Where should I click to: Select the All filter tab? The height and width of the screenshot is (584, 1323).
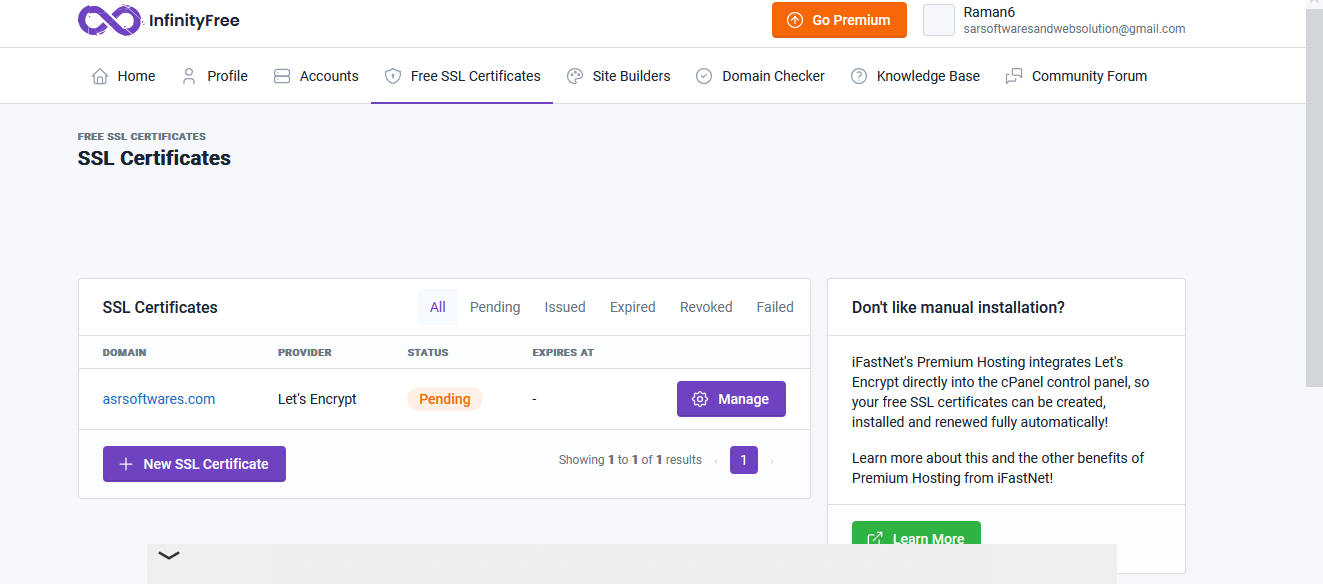click(x=438, y=307)
